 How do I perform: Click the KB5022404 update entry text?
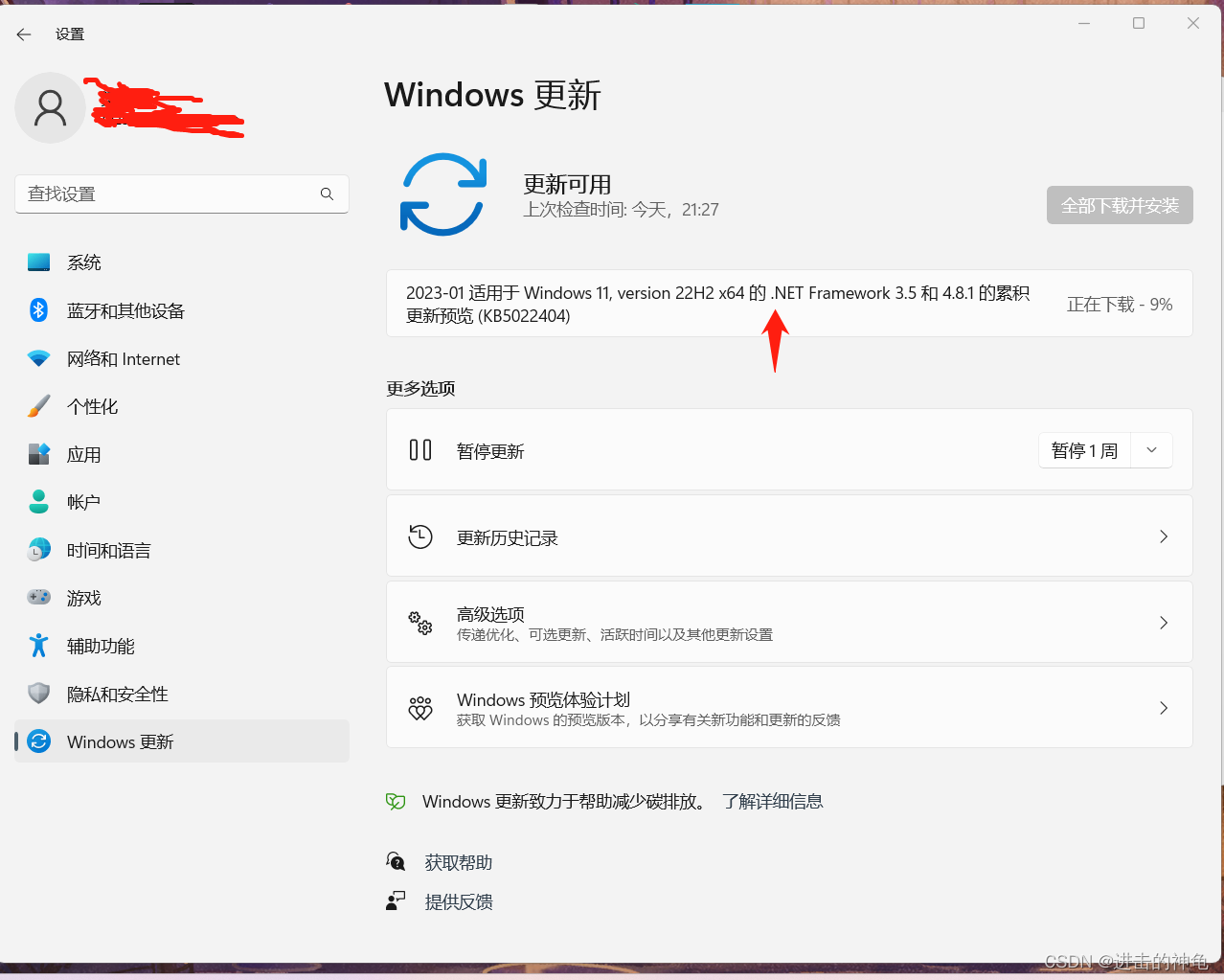[717, 304]
